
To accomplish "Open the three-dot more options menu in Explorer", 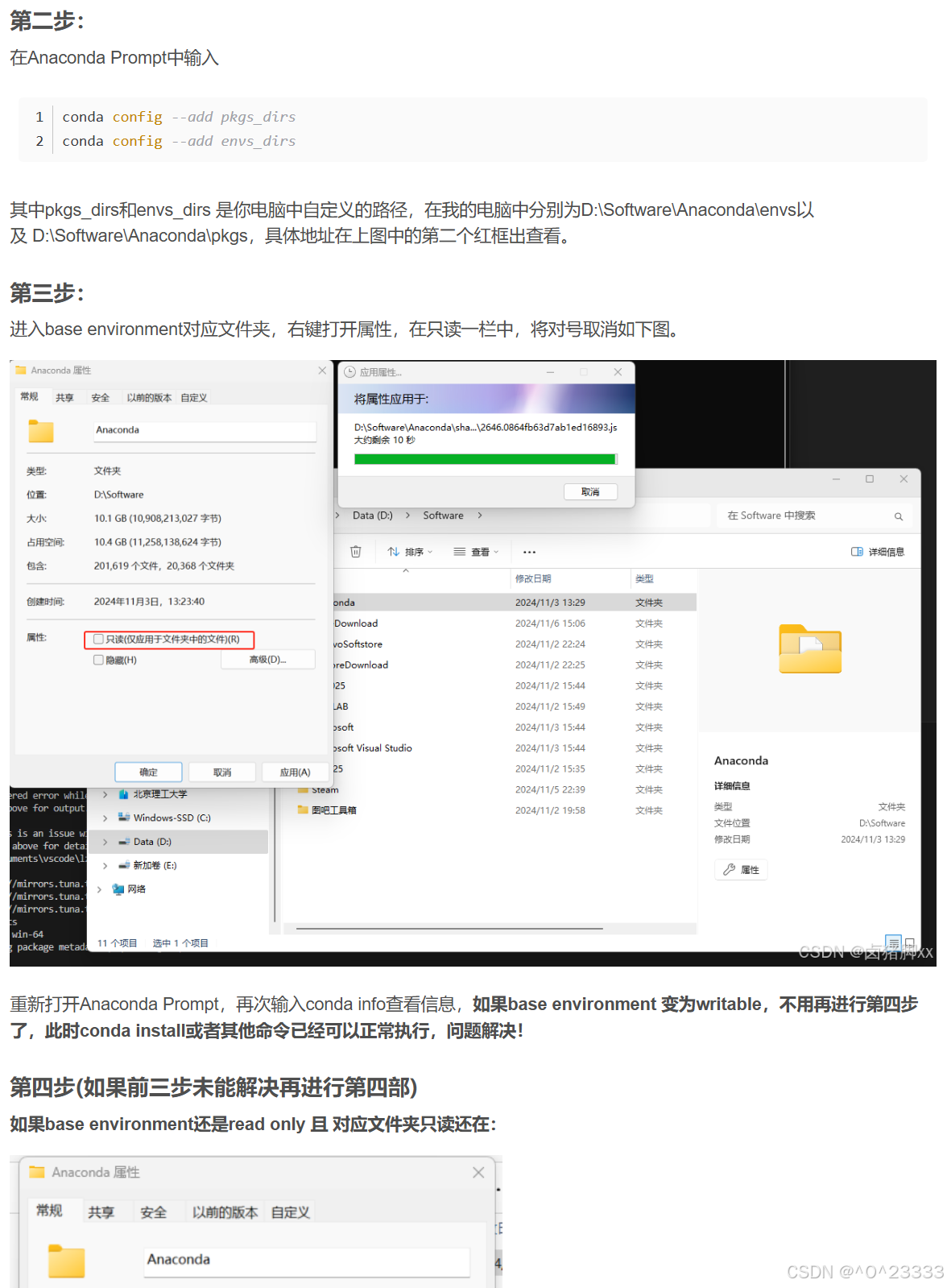I will coord(529,552).
